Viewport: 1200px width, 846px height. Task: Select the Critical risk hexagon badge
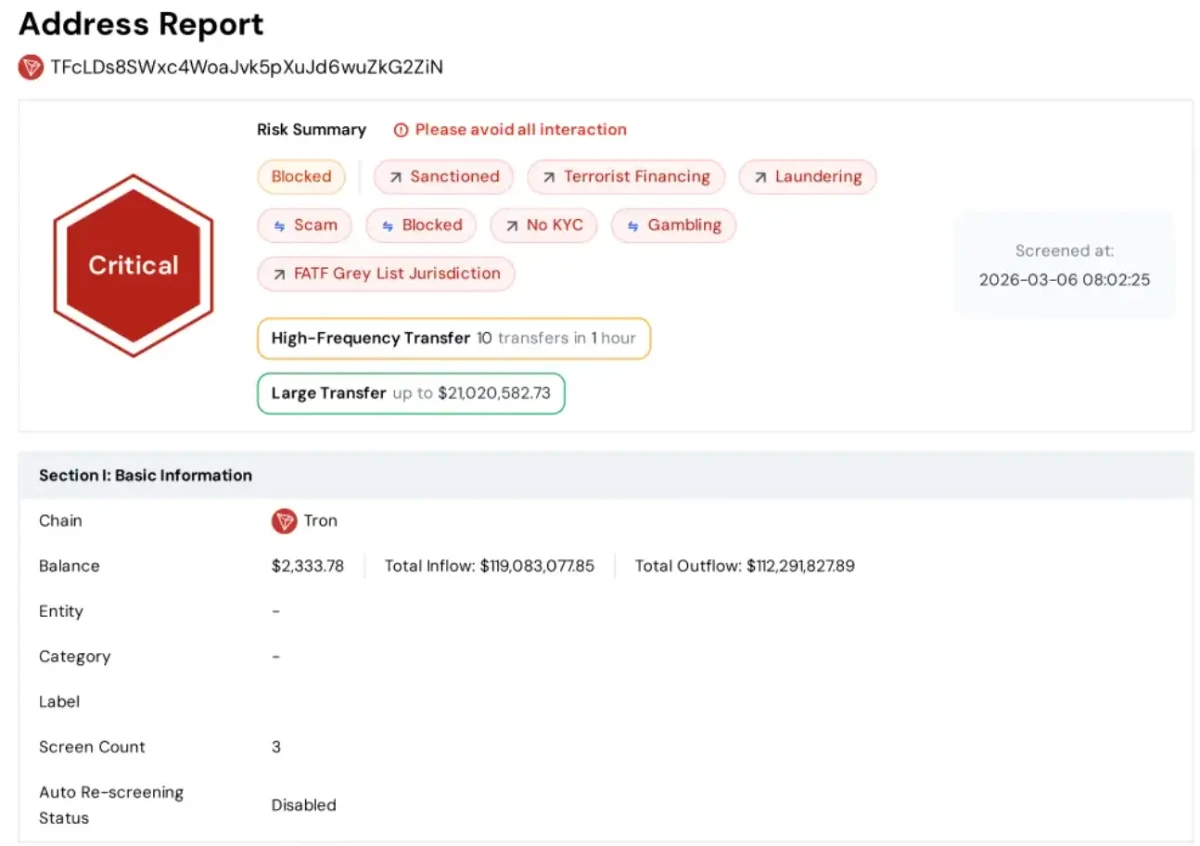[x=133, y=264]
